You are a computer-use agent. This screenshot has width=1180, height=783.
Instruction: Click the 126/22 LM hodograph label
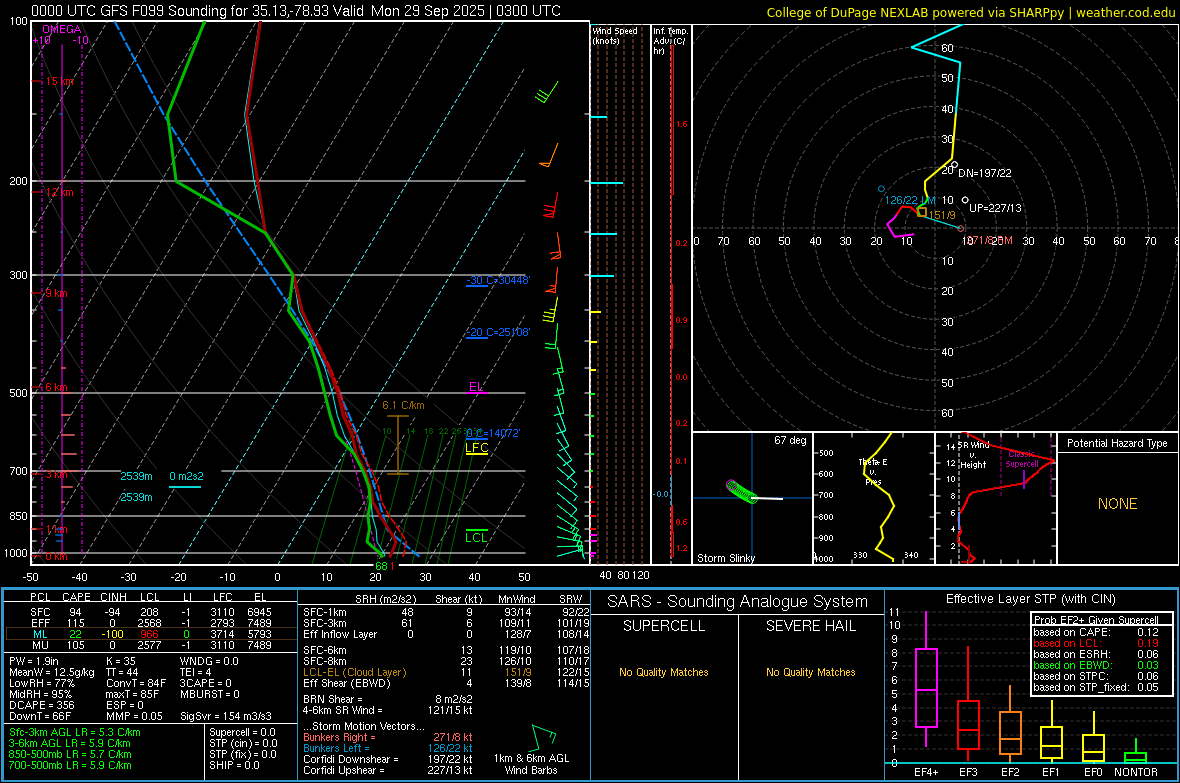click(x=910, y=200)
